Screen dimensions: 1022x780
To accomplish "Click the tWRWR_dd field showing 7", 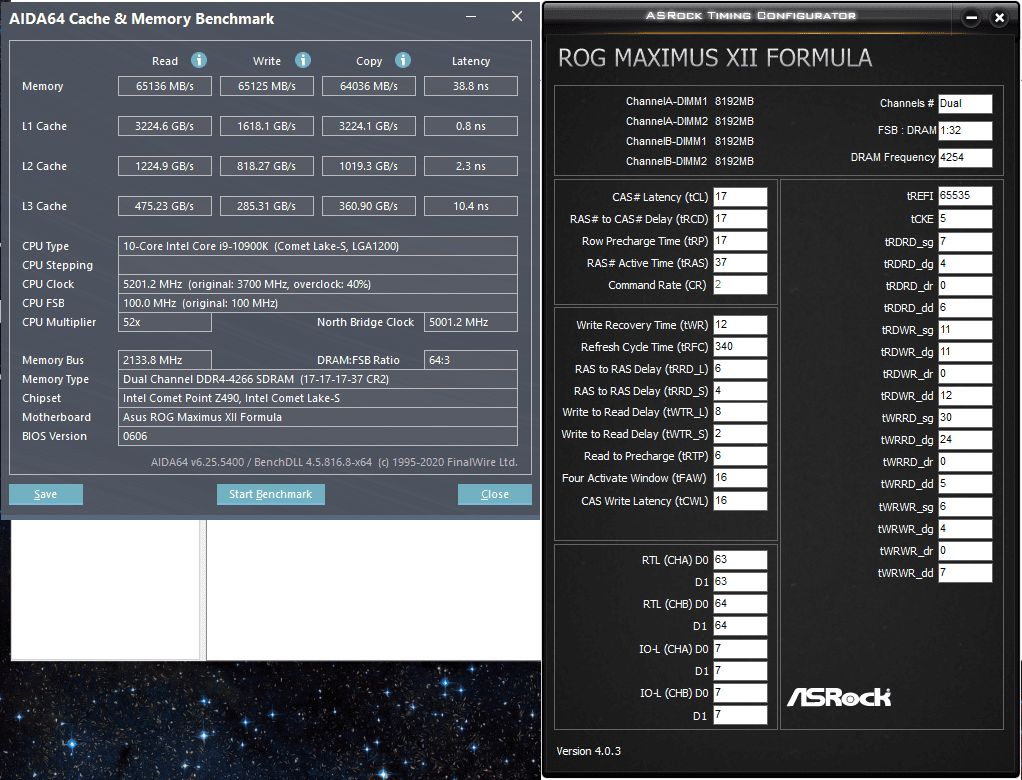I will click(965, 573).
